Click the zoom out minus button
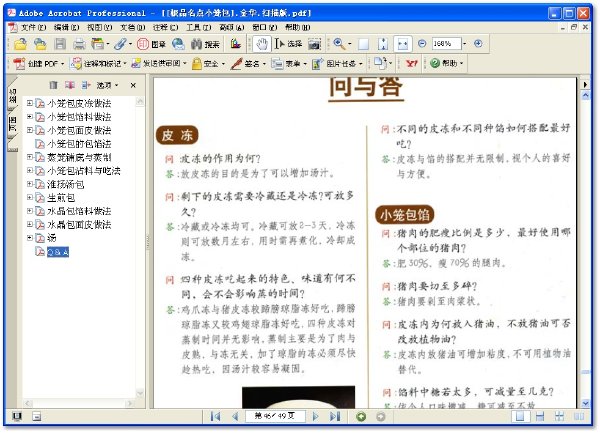This screenshot has height=433, width=600. 422,44
